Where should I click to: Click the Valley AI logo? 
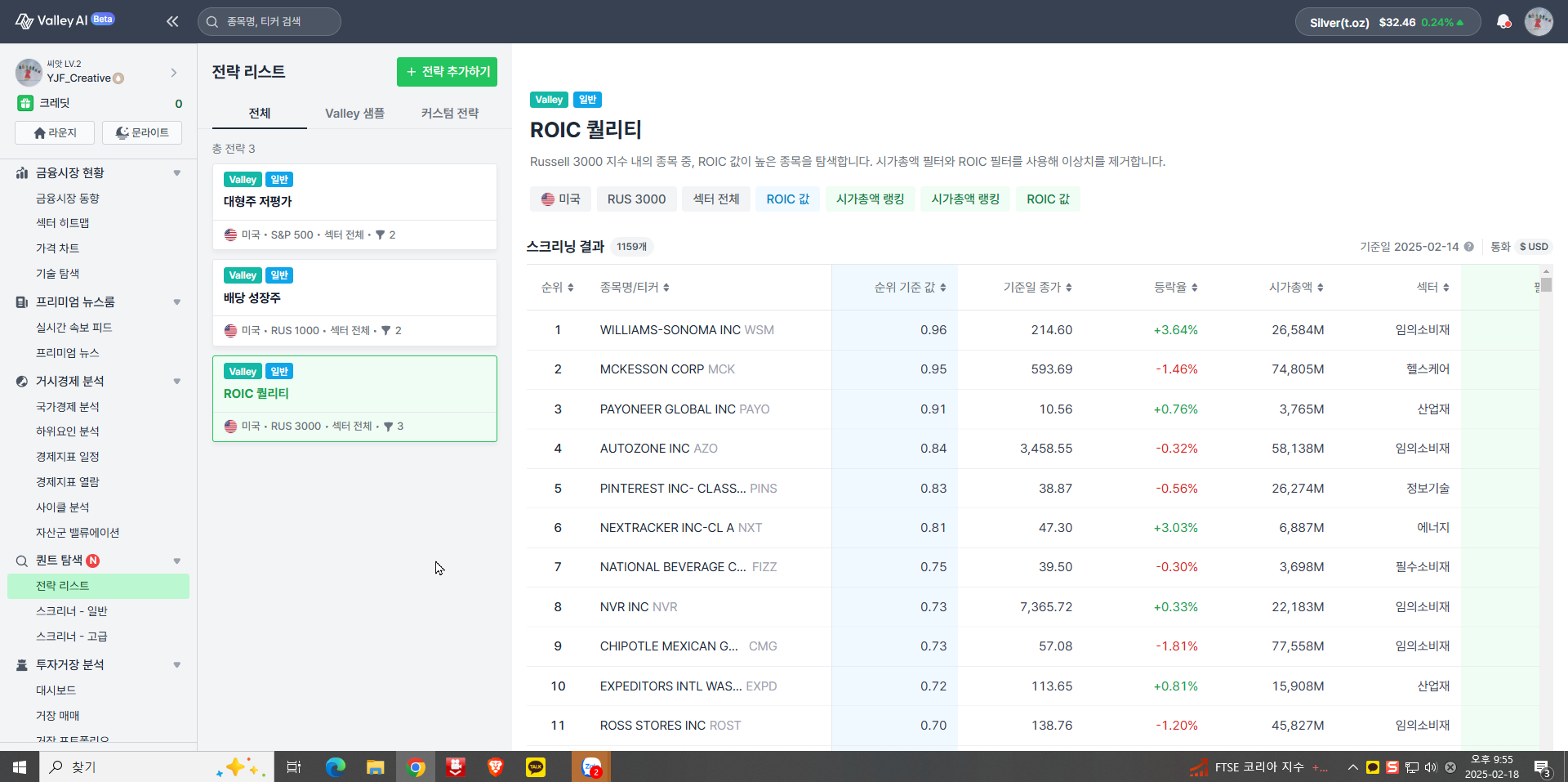65,20
